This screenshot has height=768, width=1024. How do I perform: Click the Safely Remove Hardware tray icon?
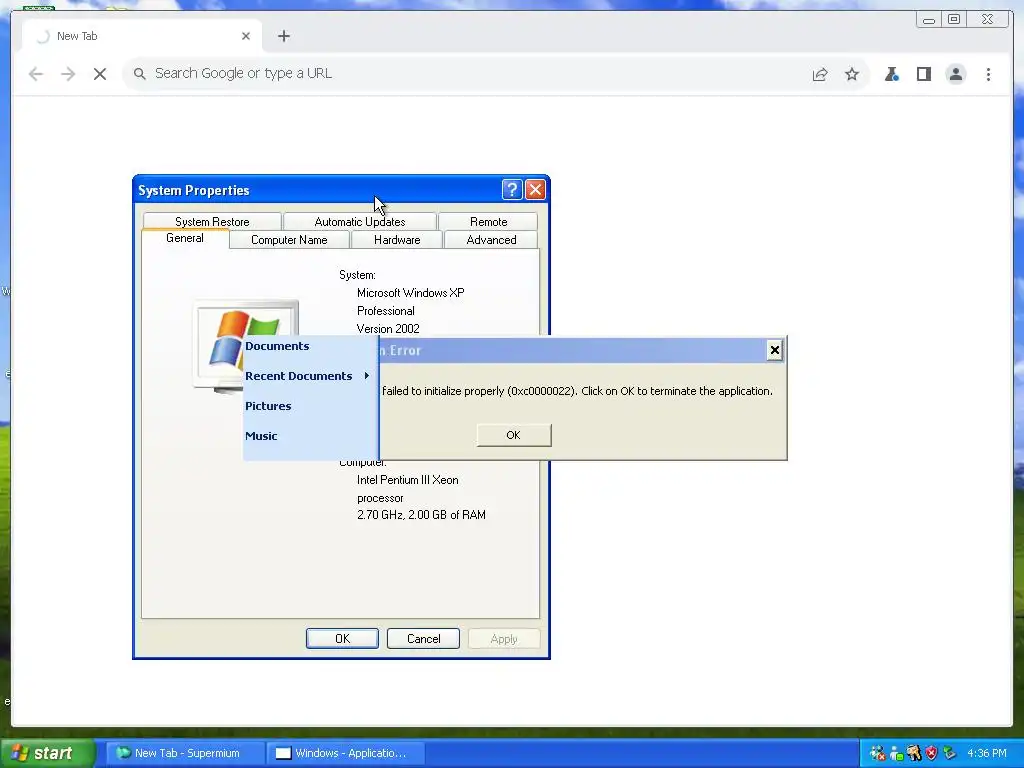[949, 753]
